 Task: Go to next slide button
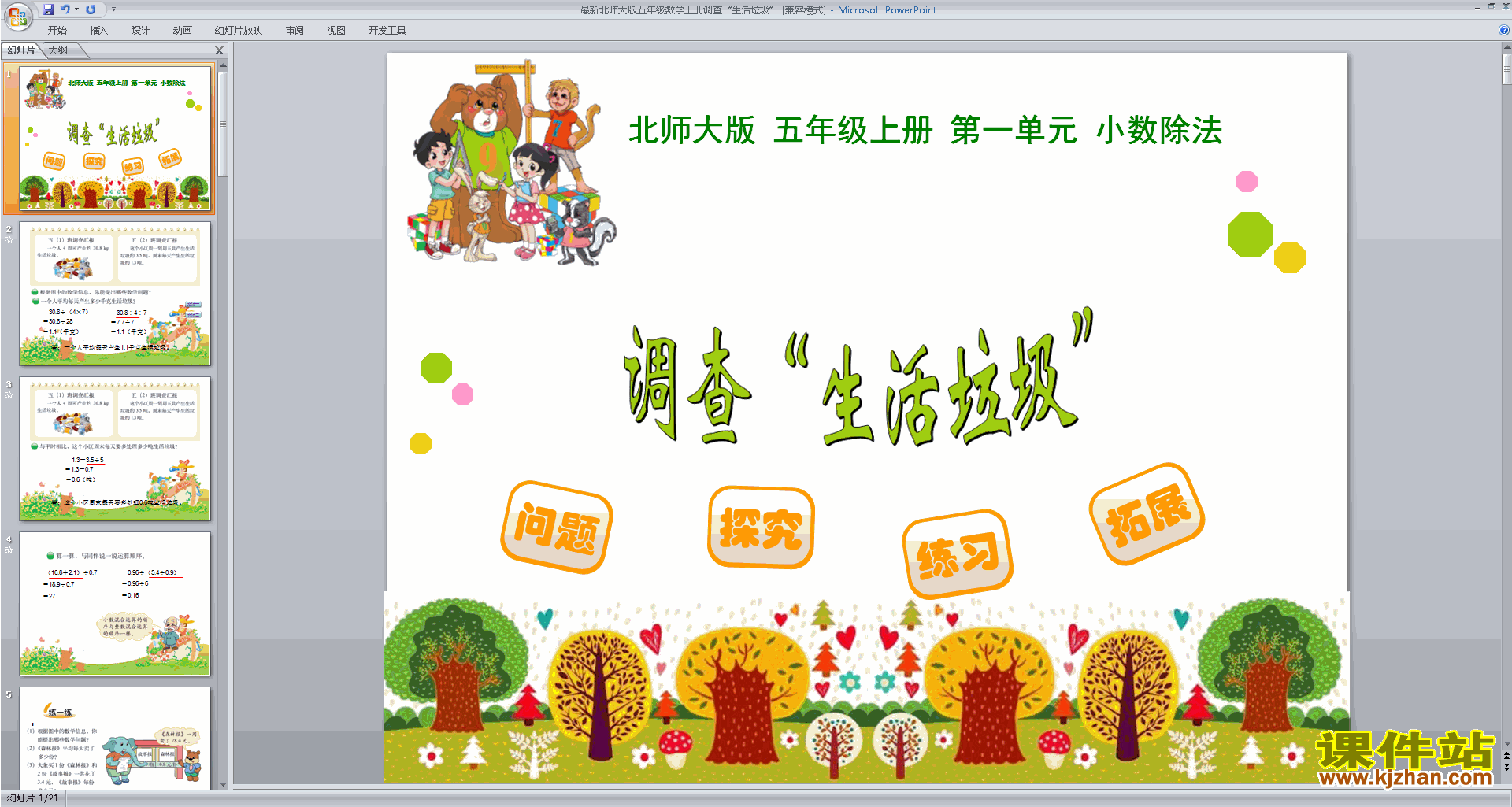coord(1506,768)
